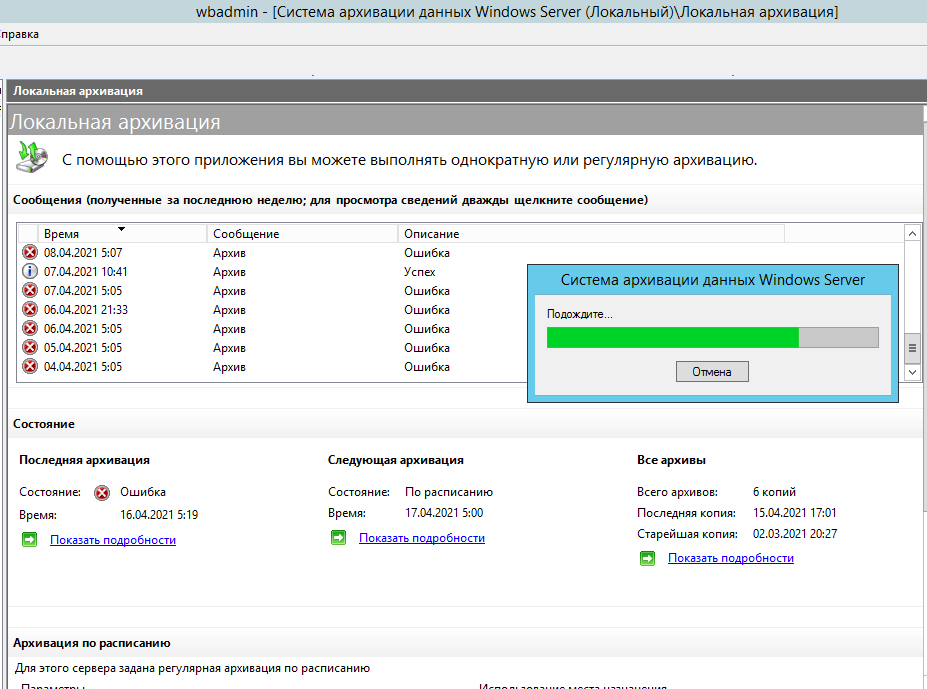Click the error icon for 04.04.2021 5:05
The width and height of the screenshot is (927, 689).
click(x=30, y=366)
